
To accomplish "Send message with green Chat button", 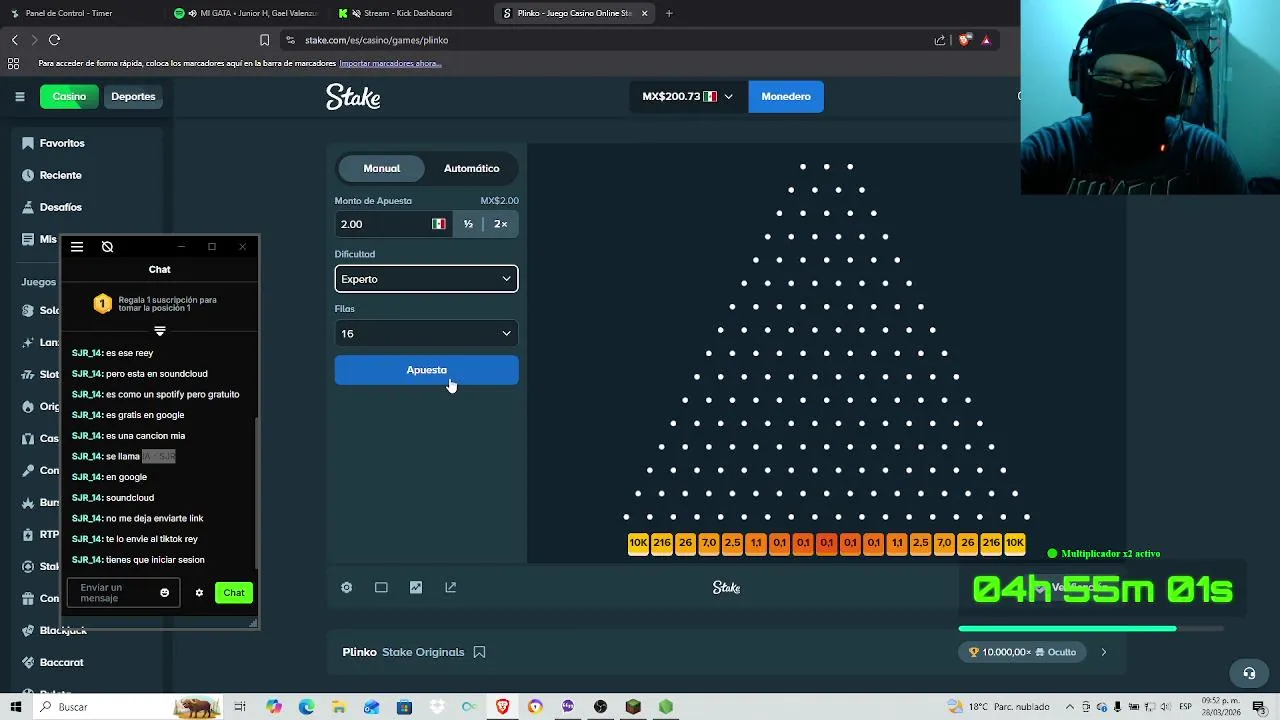I will pyautogui.click(x=234, y=593).
